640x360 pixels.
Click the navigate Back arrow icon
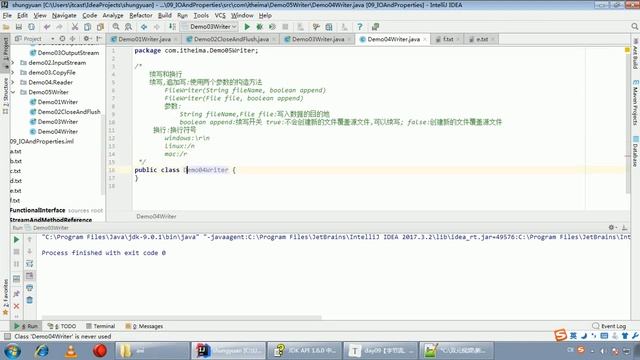144,27
